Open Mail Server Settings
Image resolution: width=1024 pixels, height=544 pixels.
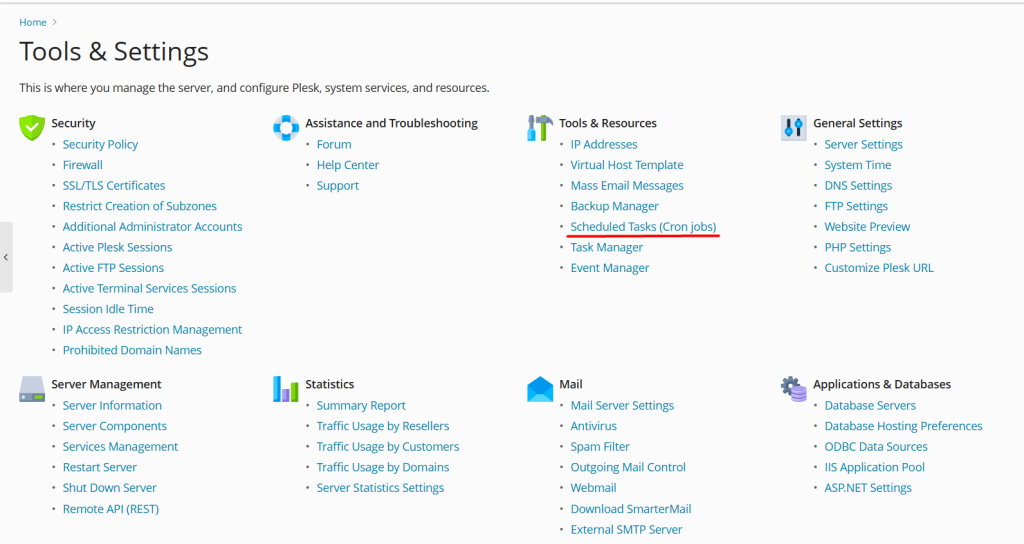point(622,406)
